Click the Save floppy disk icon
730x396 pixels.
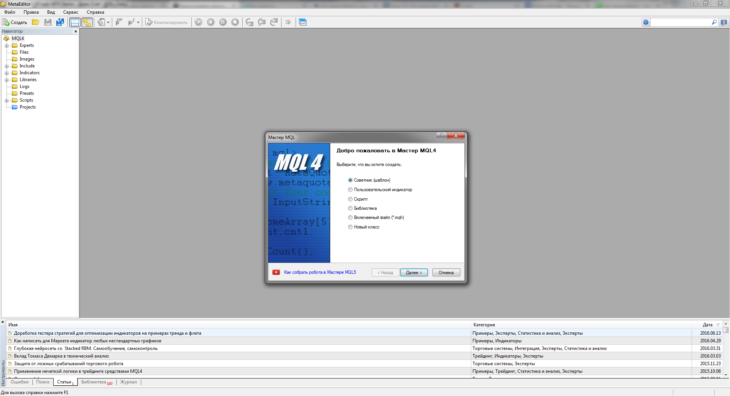click(47, 22)
